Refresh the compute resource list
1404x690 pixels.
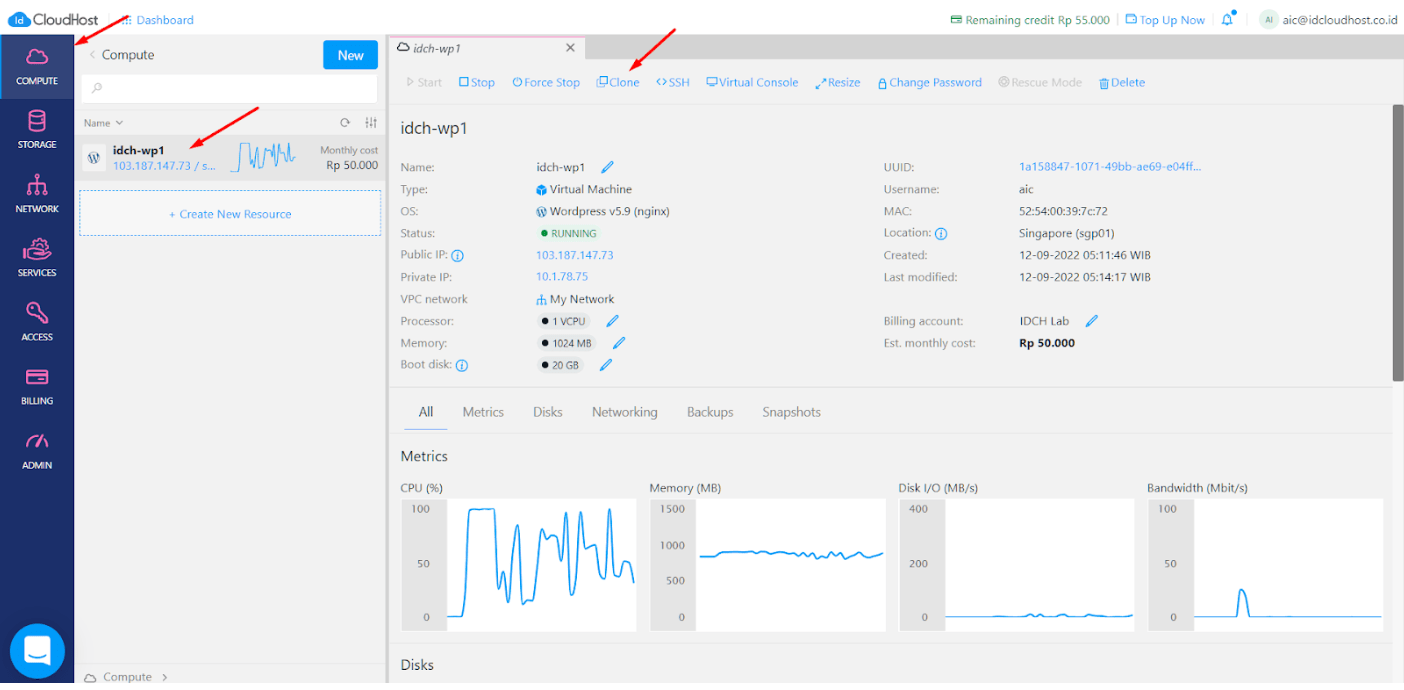(x=345, y=123)
